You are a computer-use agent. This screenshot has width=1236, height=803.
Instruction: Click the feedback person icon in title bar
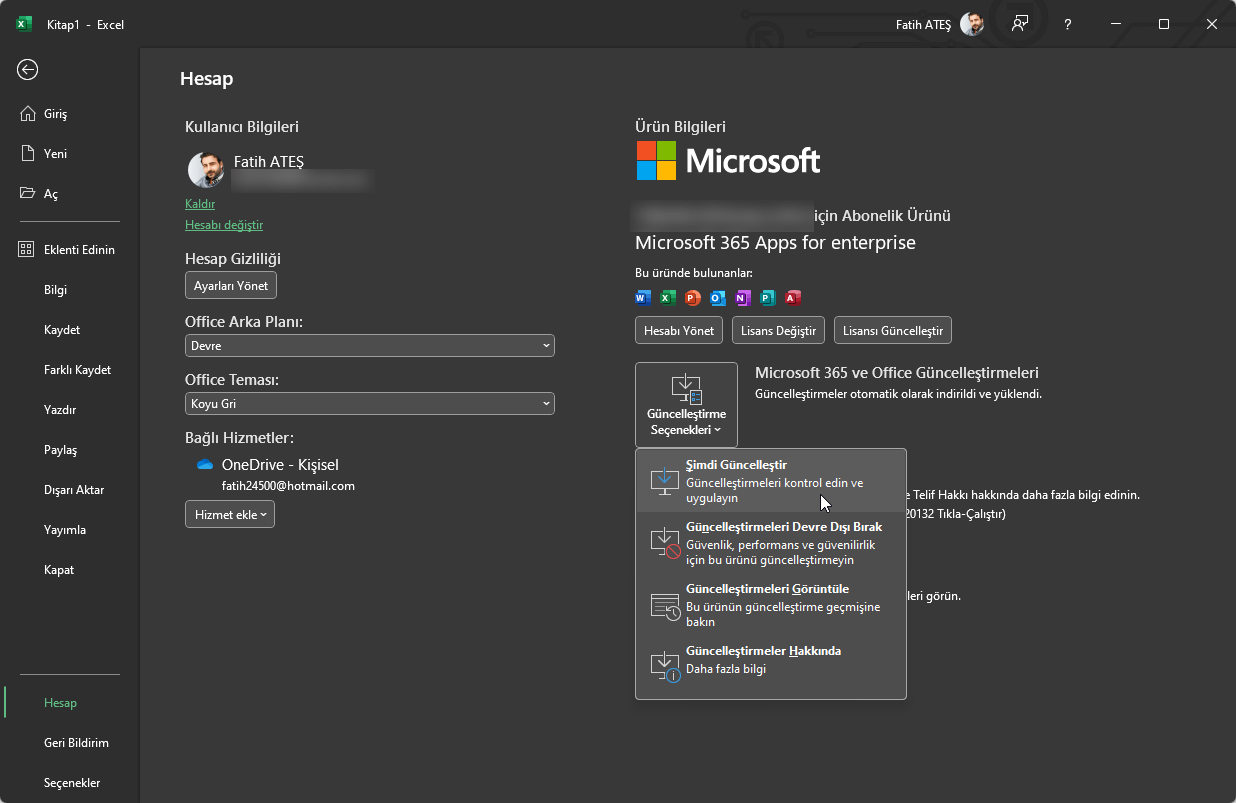(x=1019, y=24)
